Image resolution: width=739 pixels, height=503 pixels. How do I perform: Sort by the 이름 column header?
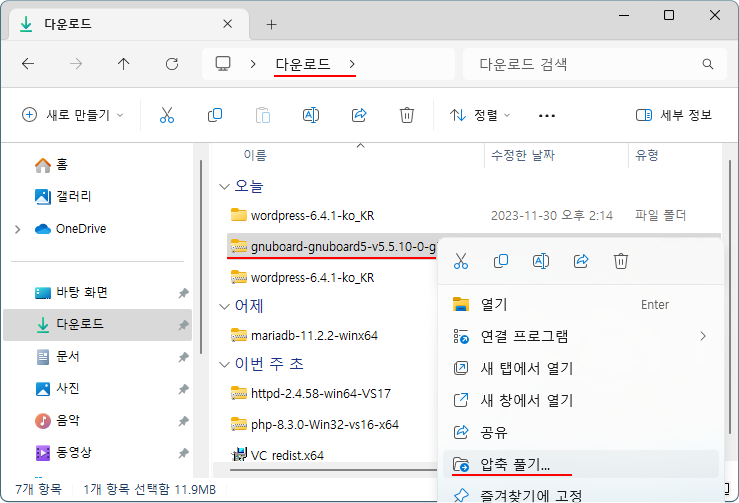coord(255,155)
